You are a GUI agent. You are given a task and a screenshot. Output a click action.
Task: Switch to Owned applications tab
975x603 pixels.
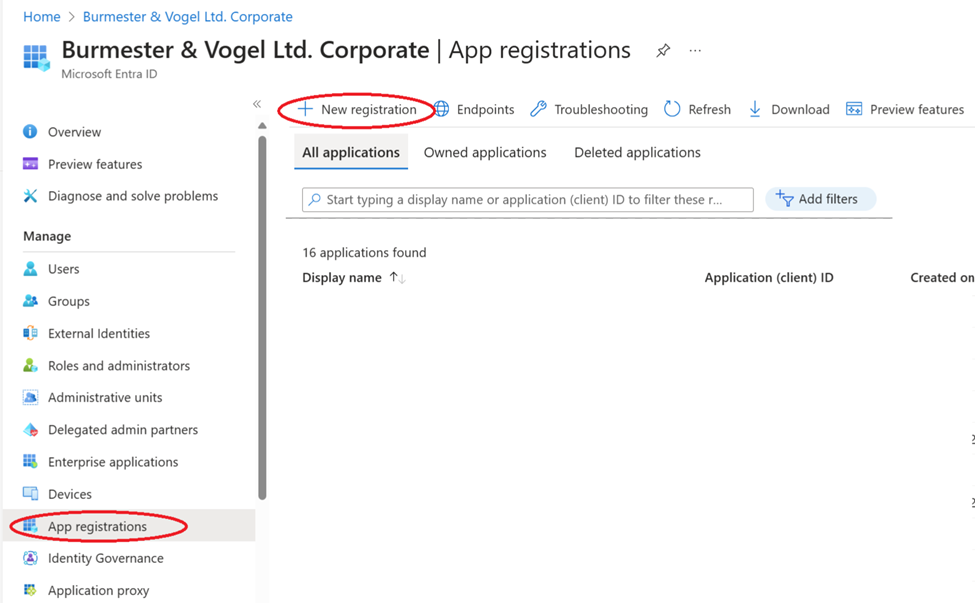coord(485,152)
